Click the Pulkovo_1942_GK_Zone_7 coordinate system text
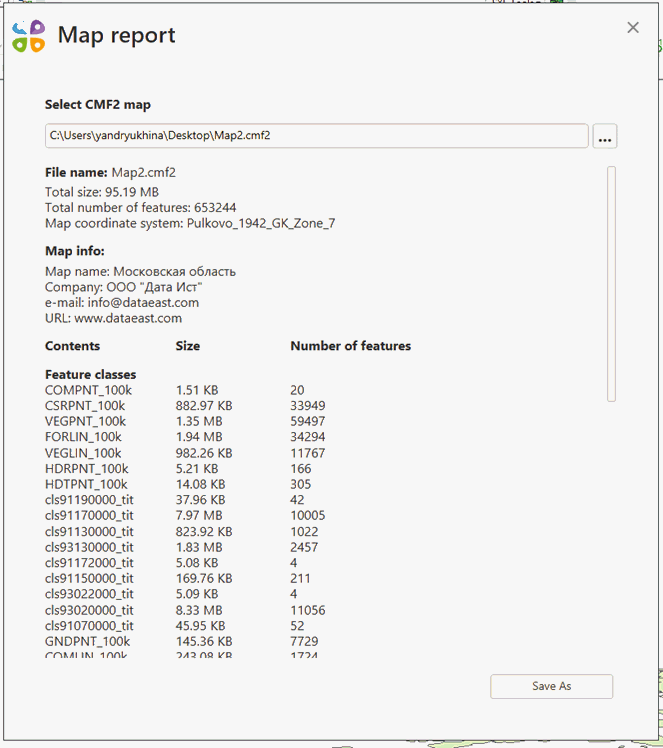 click(260, 223)
